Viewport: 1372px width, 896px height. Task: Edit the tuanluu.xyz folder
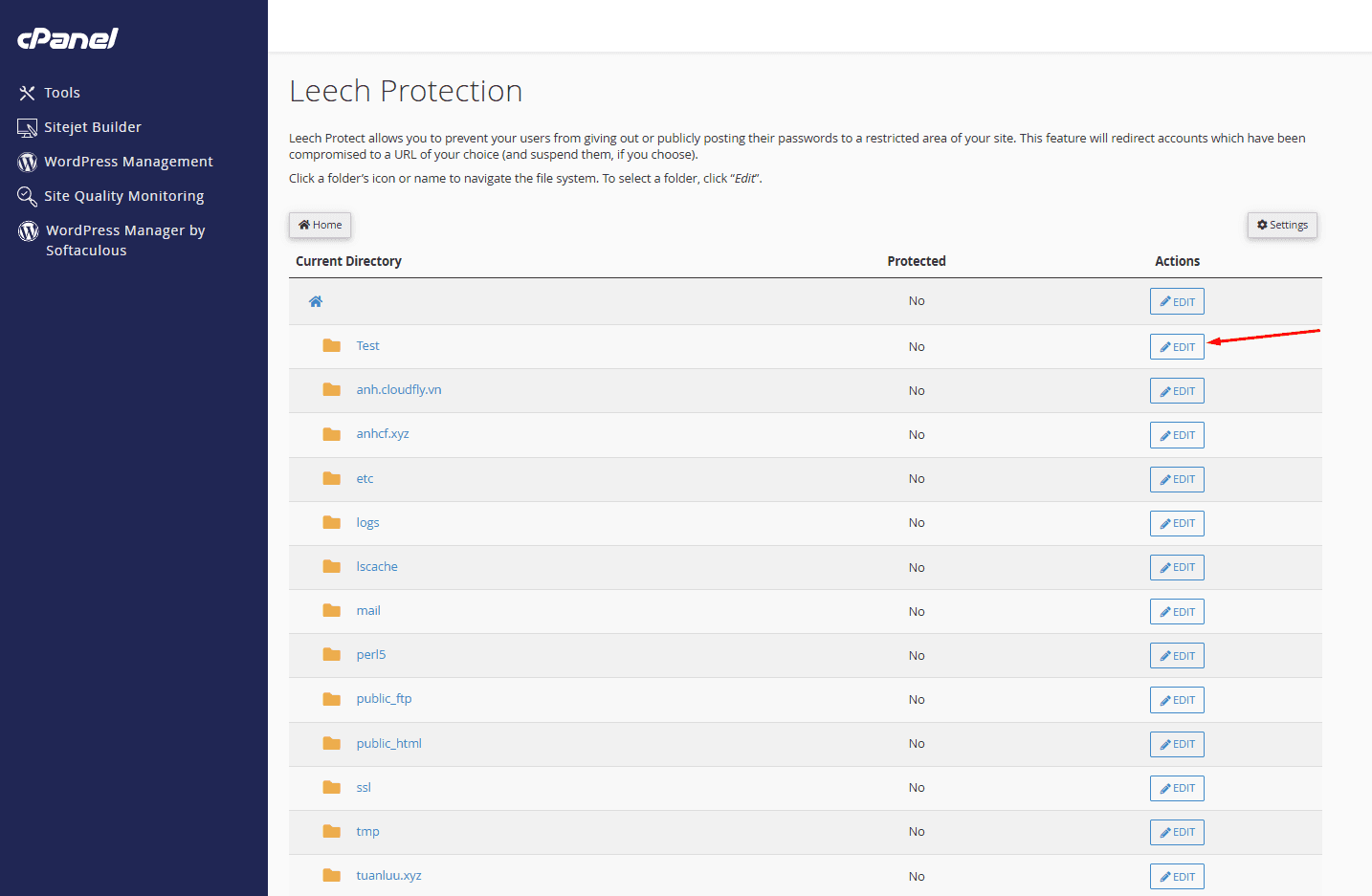(1177, 877)
